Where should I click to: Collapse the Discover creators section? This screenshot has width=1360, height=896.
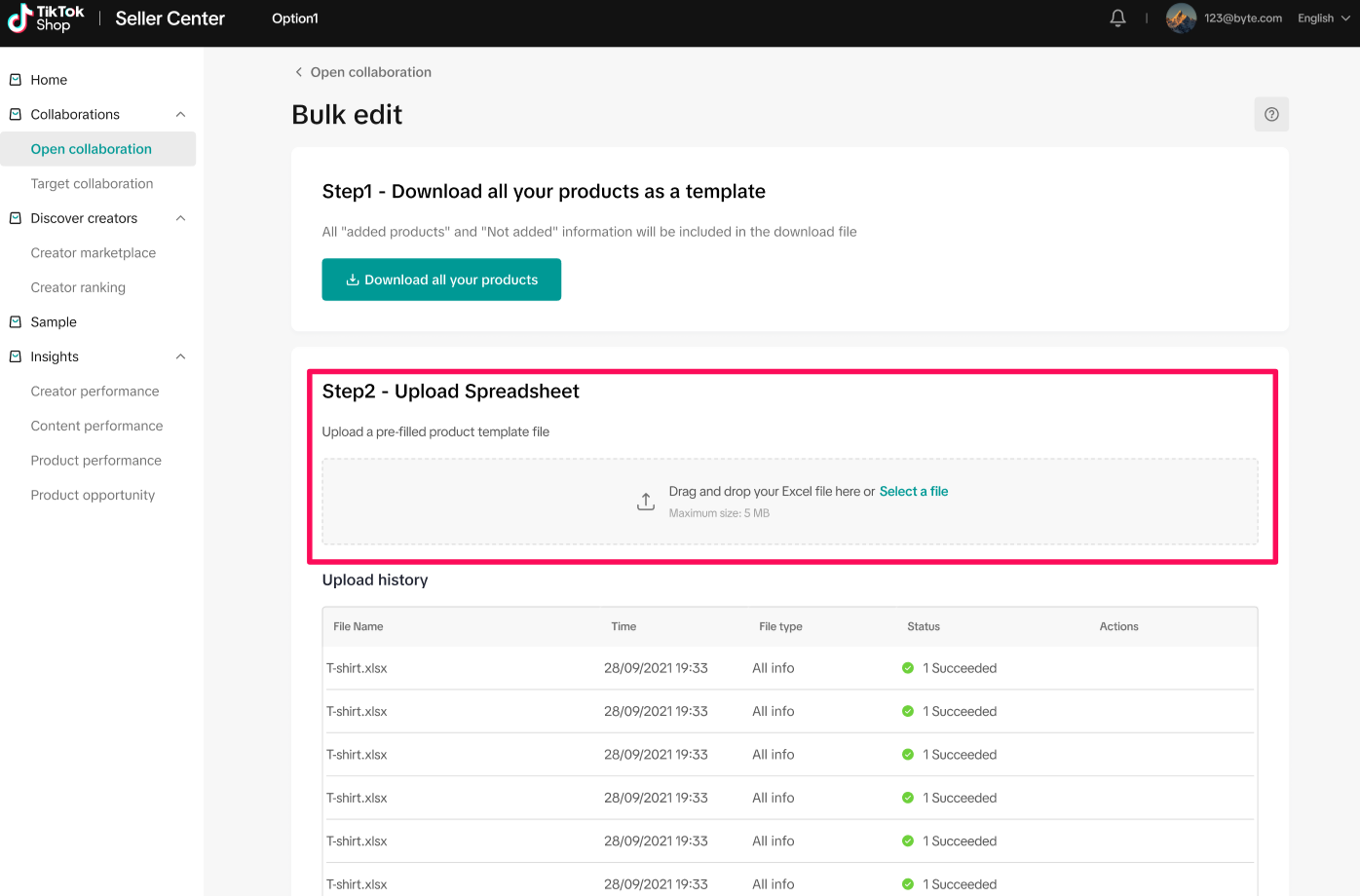coord(180,218)
